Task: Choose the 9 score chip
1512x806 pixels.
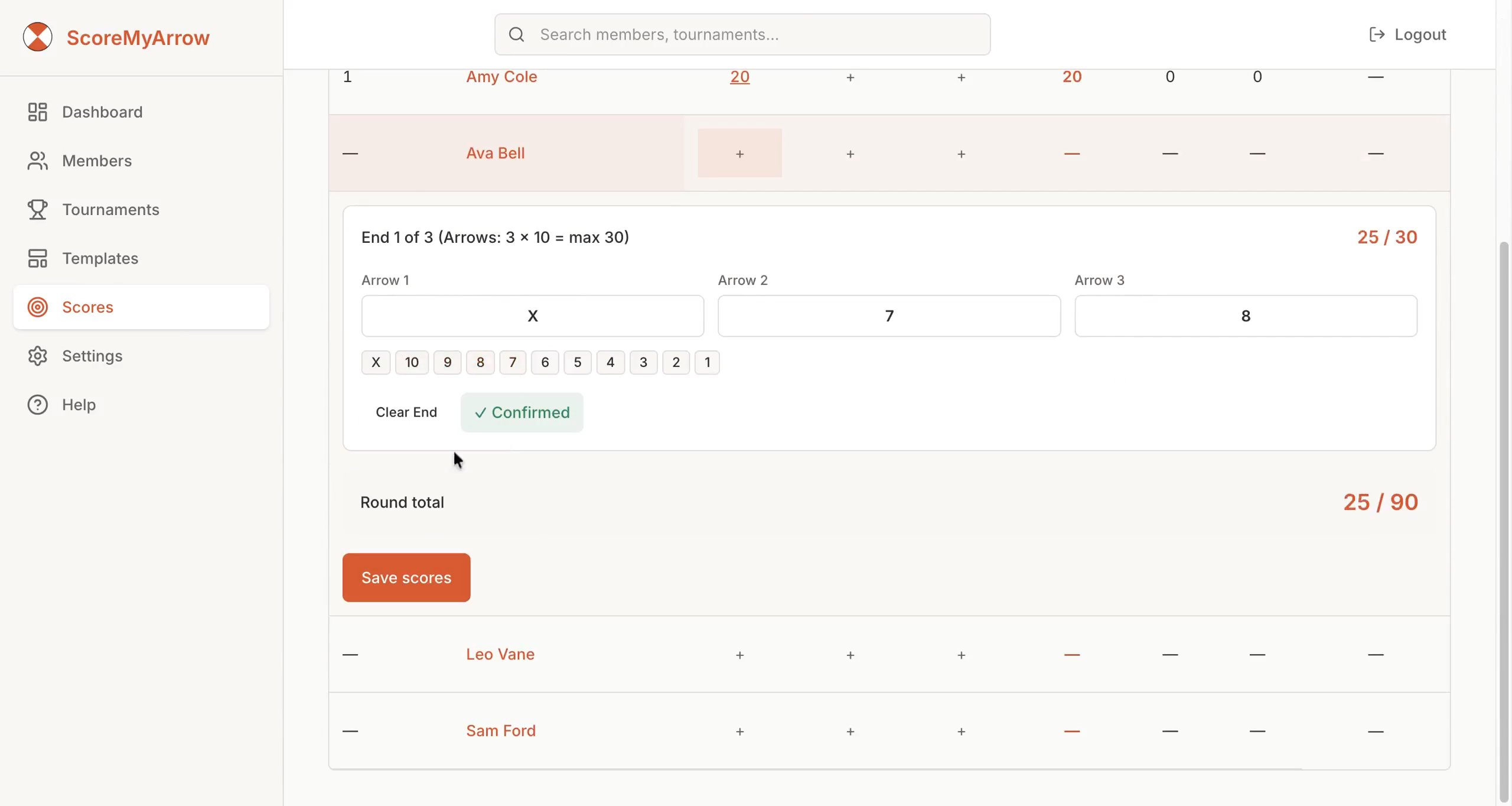Action: point(447,362)
